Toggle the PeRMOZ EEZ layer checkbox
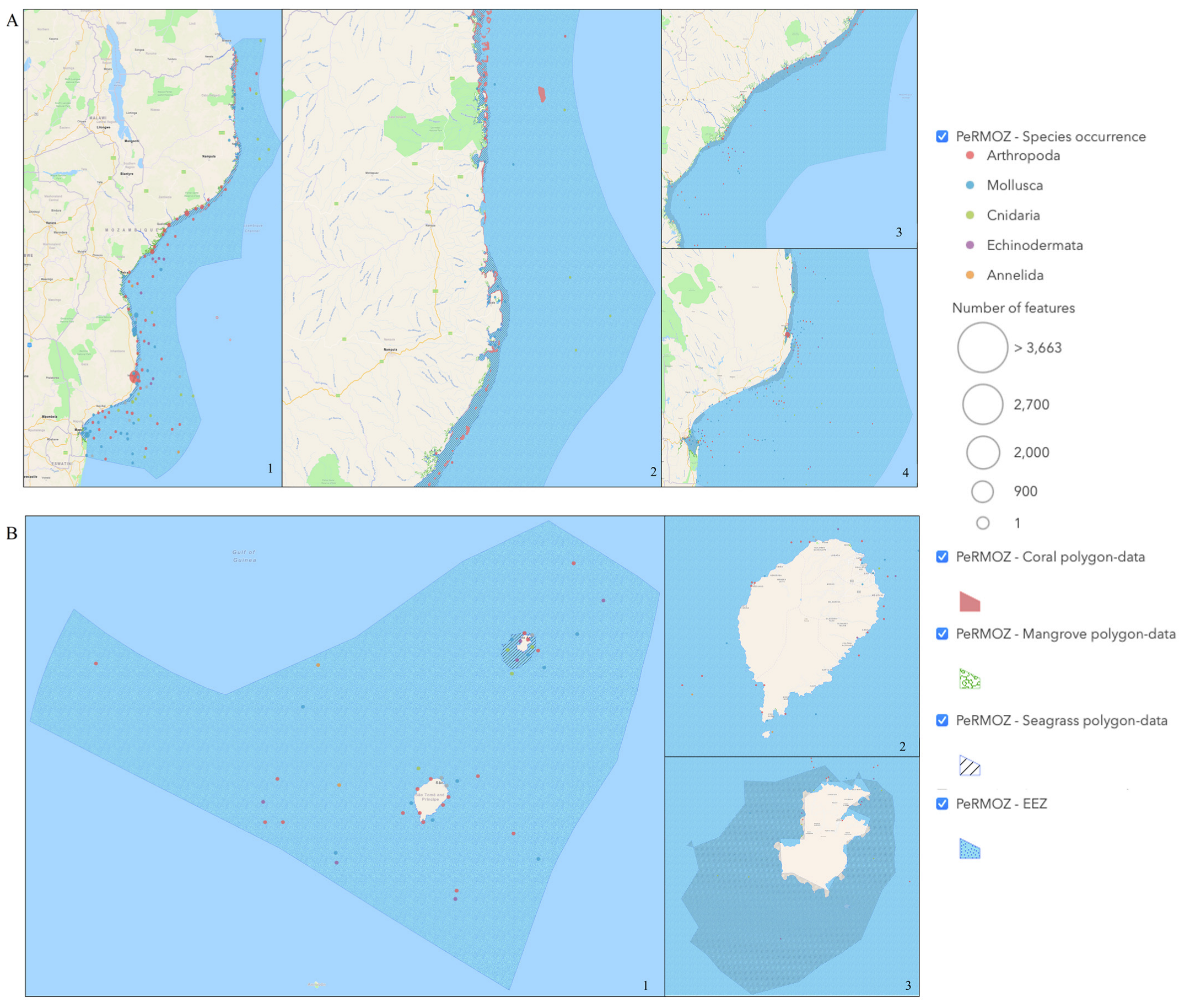 click(x=943, y=803)
